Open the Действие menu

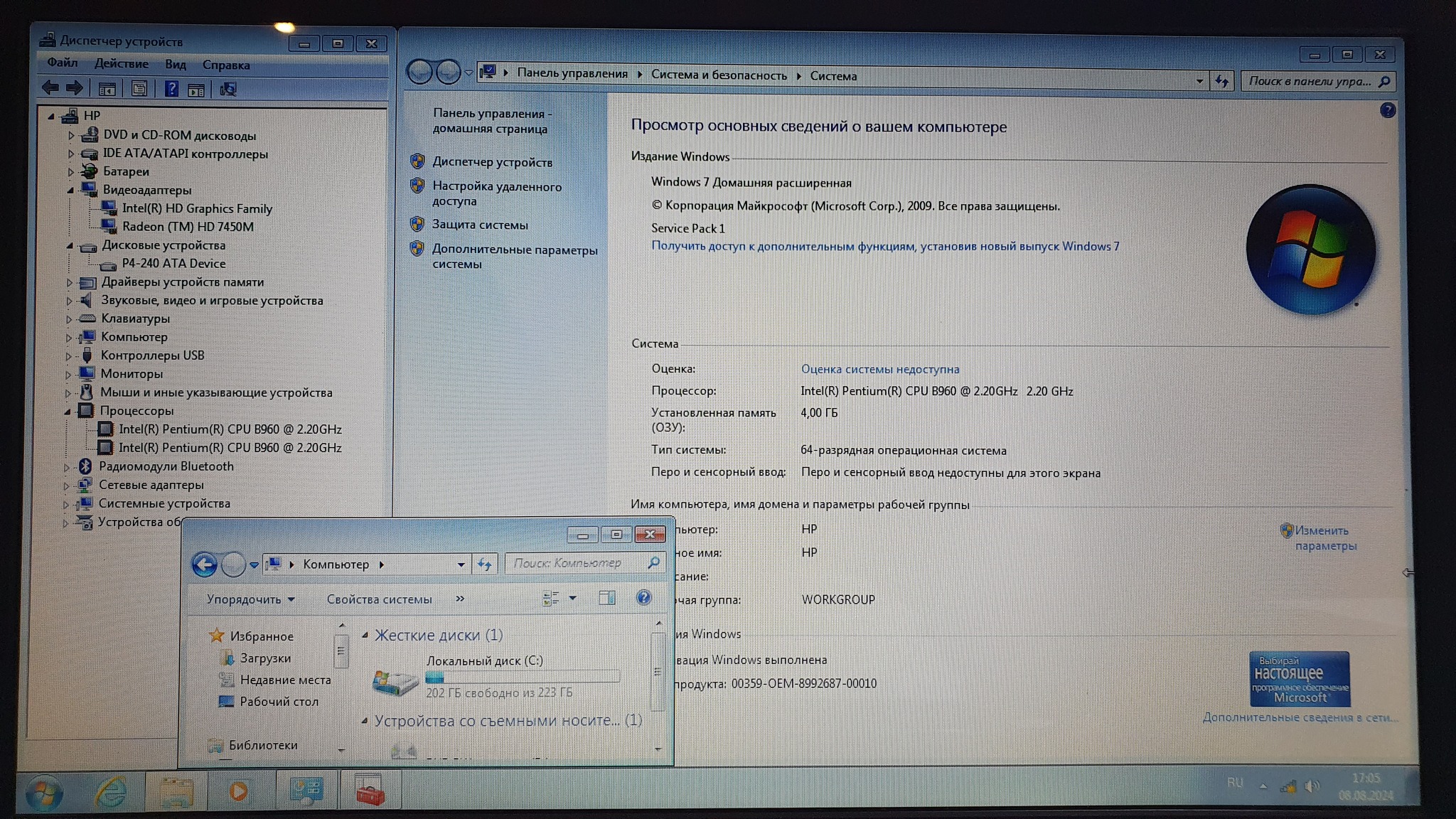pos(121,64)
